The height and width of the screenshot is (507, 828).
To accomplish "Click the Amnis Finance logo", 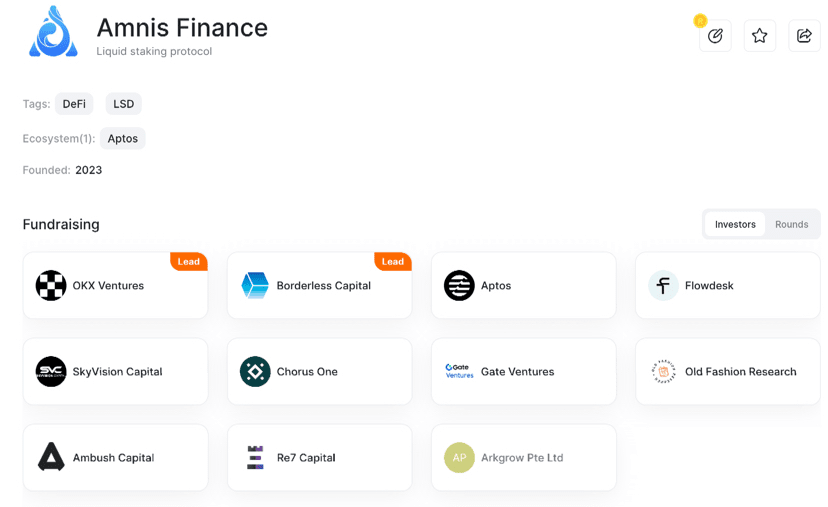I will [x=53, y=32].
